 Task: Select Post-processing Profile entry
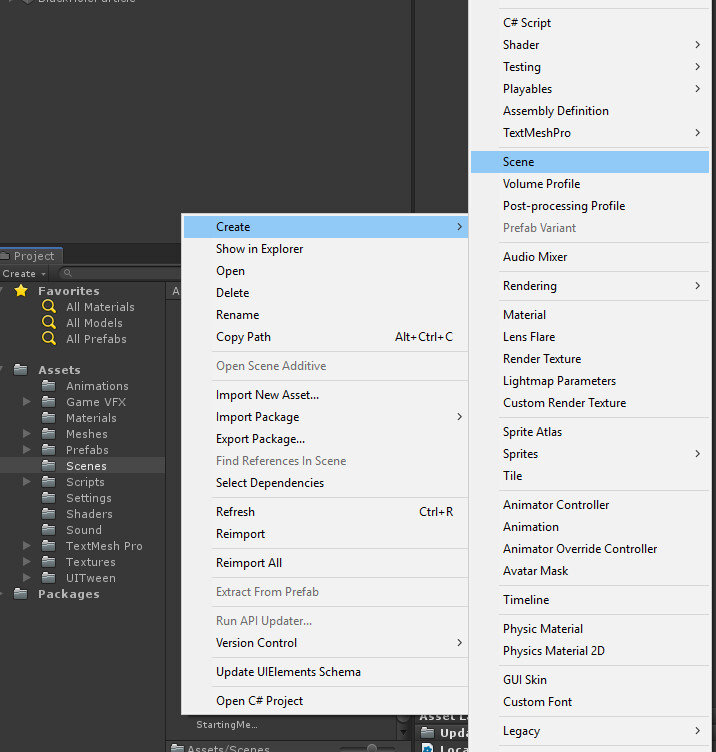click(590, 206)
